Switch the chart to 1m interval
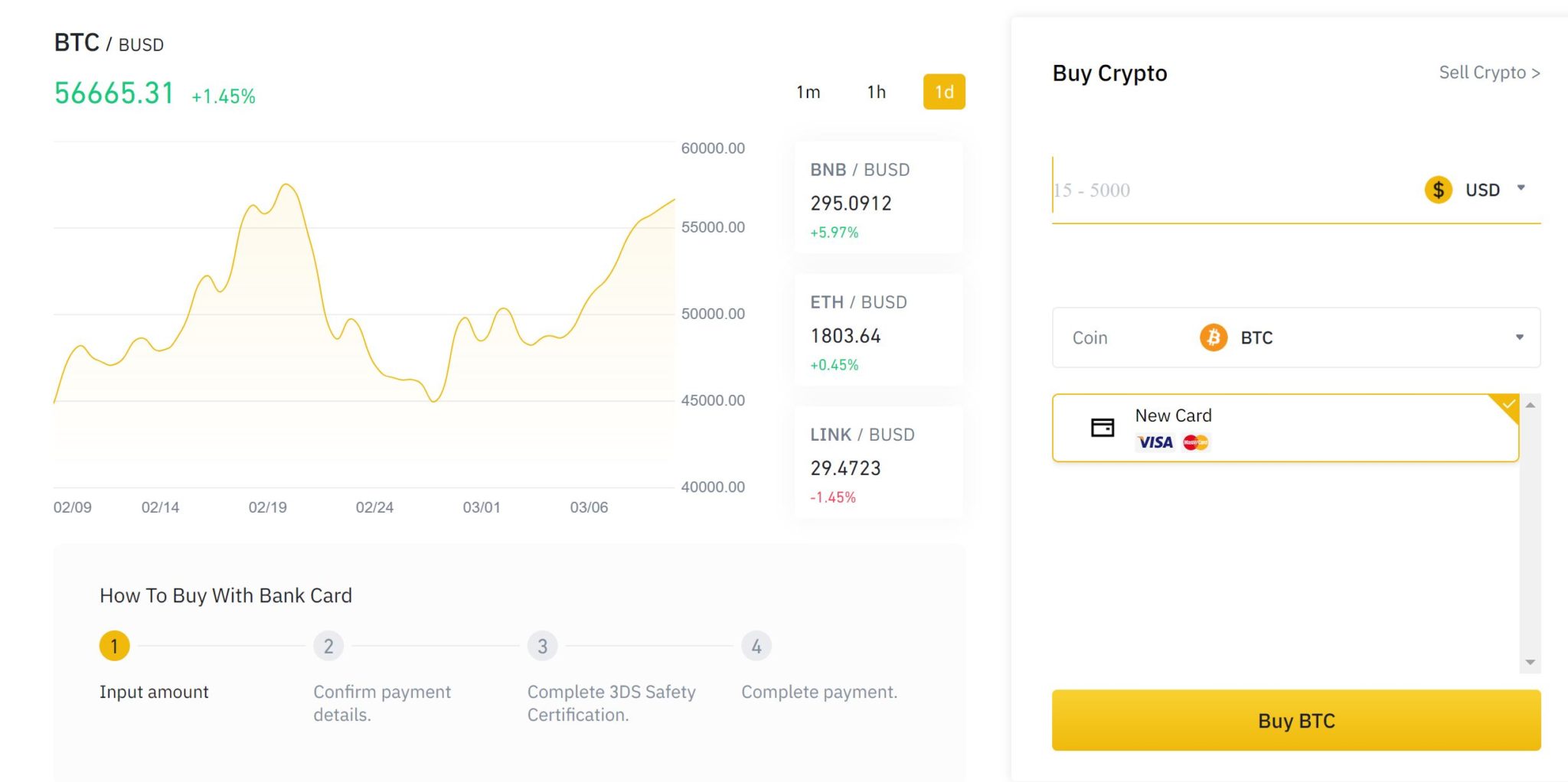The image size is (1568, 782). click(x=808, y=92)
